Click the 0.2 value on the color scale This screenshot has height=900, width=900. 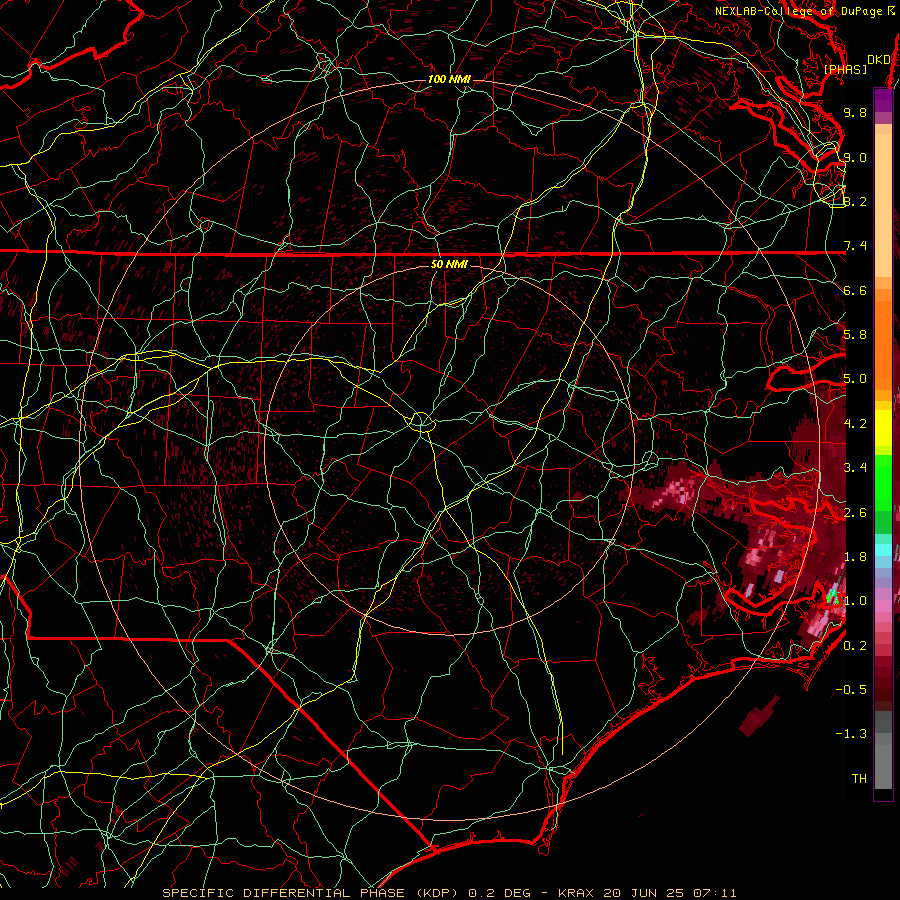tap(855, 646)
